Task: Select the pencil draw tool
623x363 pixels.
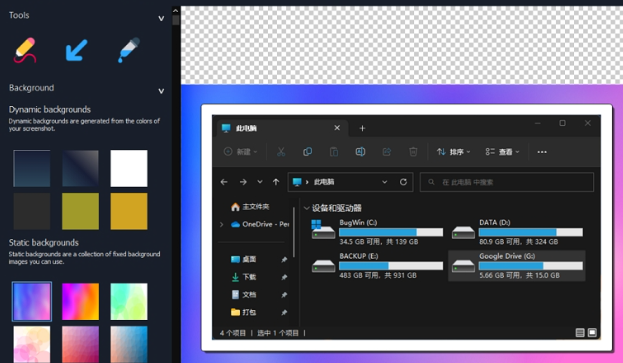Action: pos(25,50)
